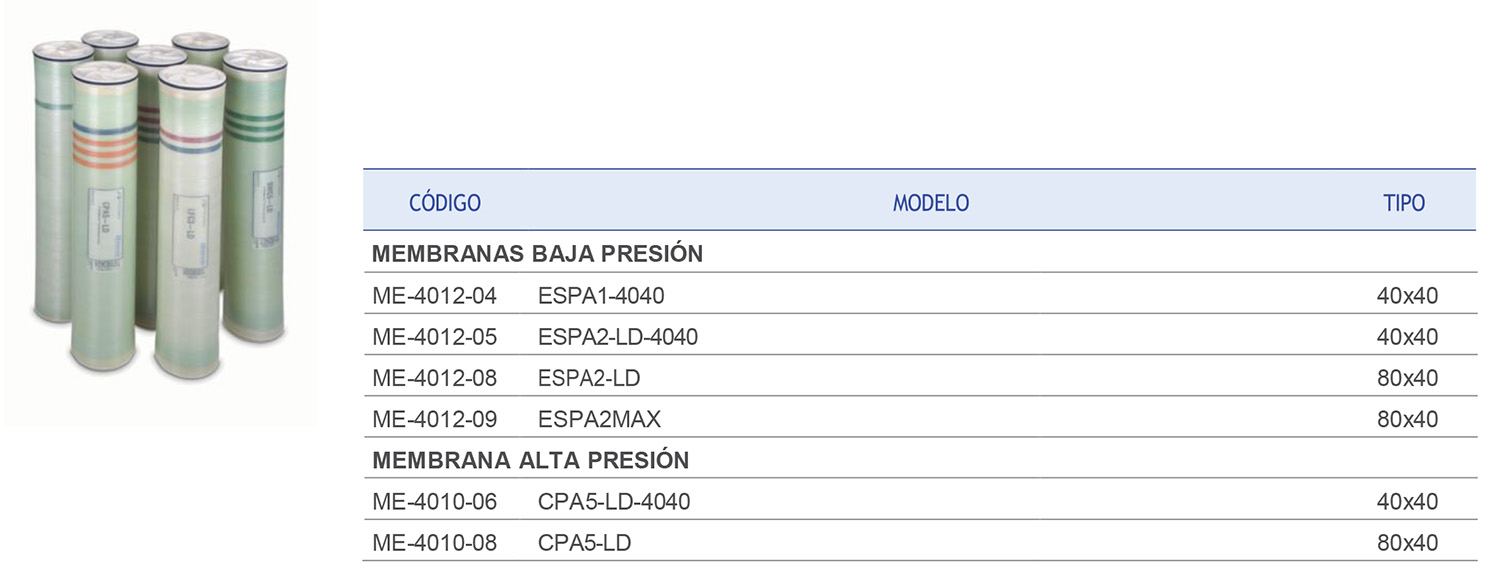Click product code ME-4012-08
The width and height of the screenshot is (1500, 585).
pos(434,378)
